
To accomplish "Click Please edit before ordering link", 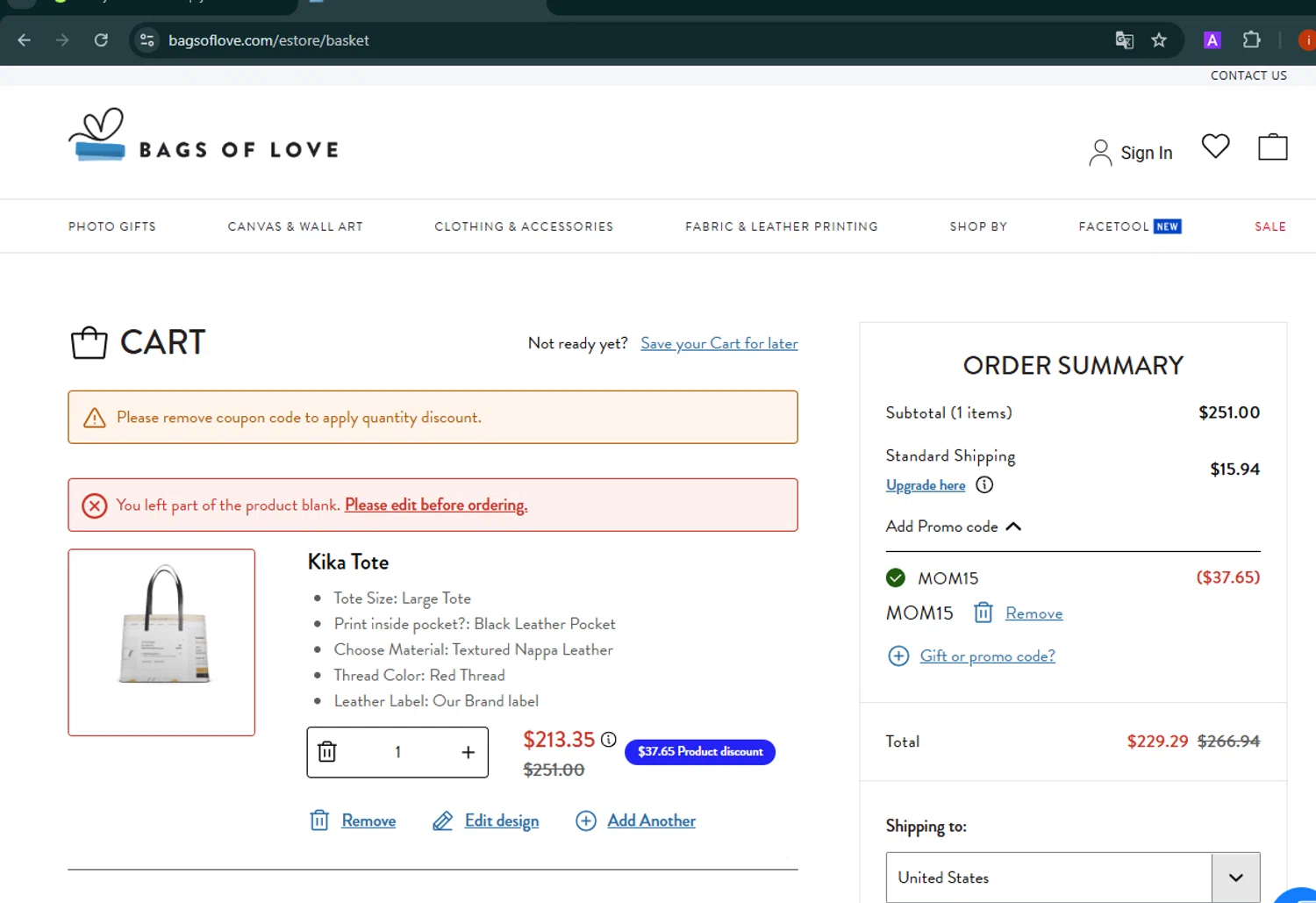I will coord(436,505).
